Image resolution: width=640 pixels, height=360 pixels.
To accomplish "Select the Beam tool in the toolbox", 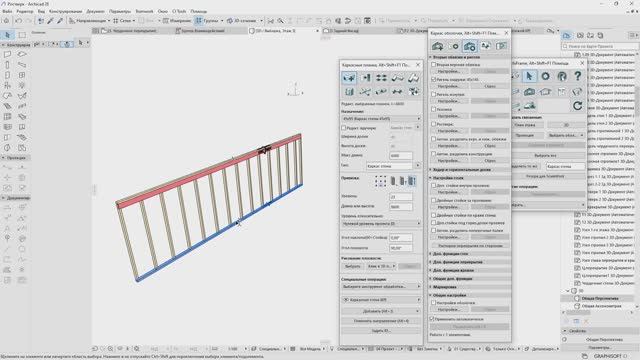I will [22, 64].
